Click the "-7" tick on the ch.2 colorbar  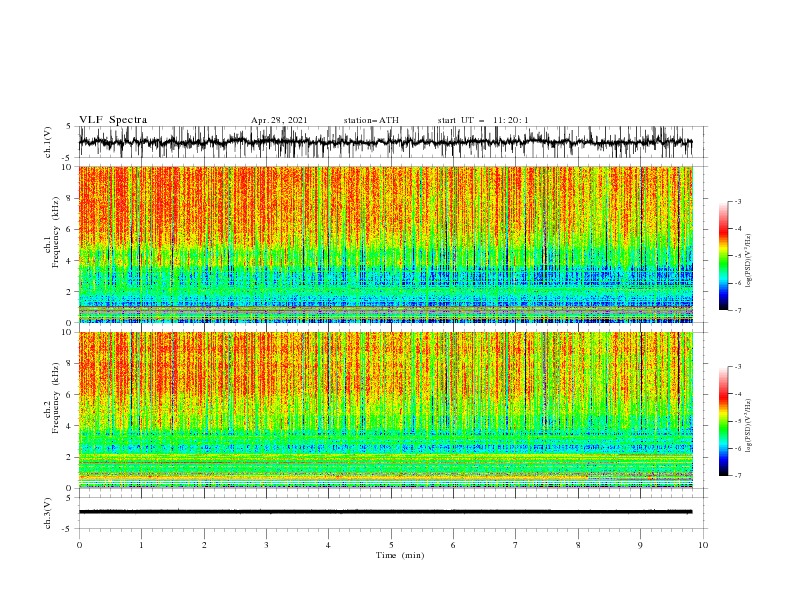(738, 475)
